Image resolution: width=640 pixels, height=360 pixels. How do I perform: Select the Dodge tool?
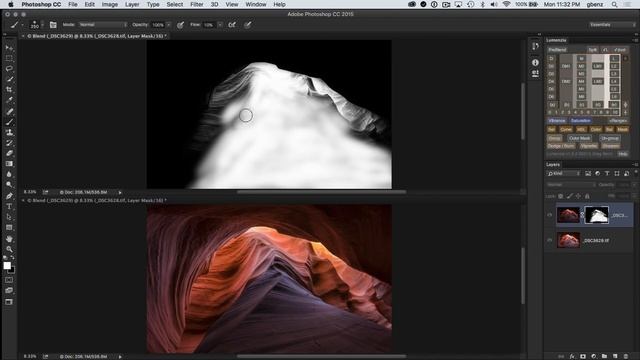point(9,184)
